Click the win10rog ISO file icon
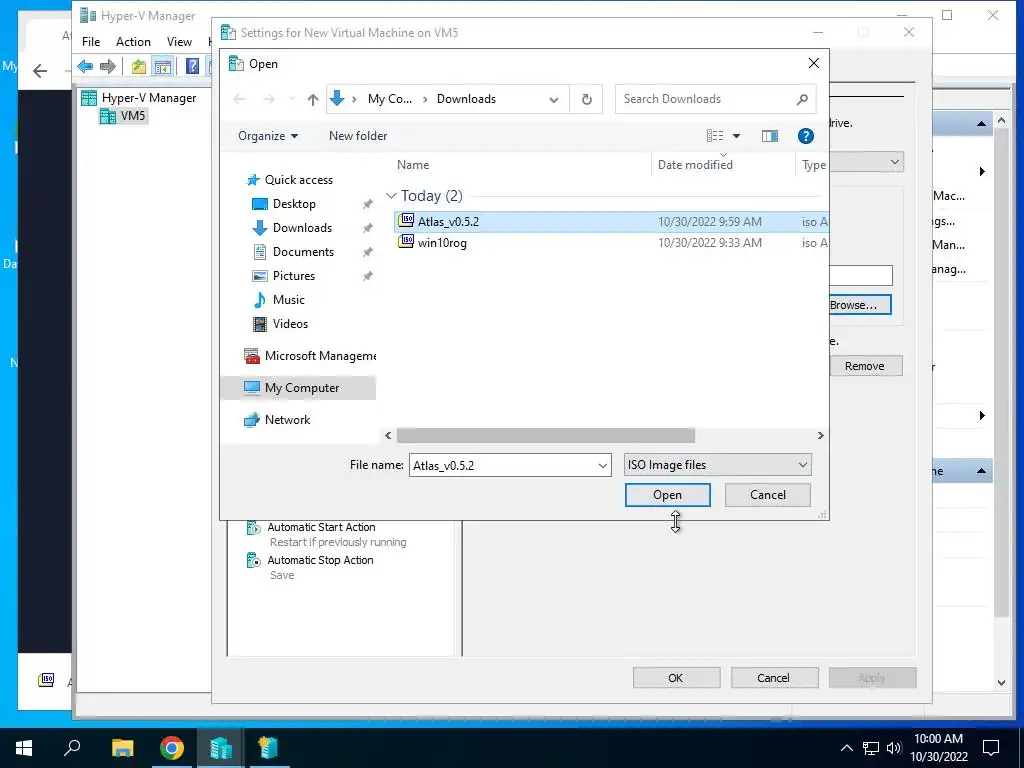 [x=406, y=242]
